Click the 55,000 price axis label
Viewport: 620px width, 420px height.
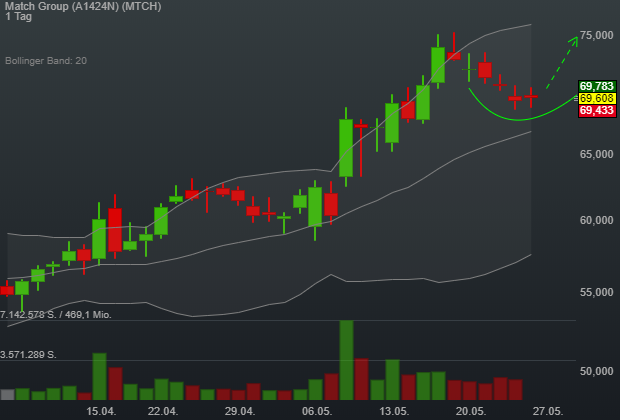click(x=597, y=292)
